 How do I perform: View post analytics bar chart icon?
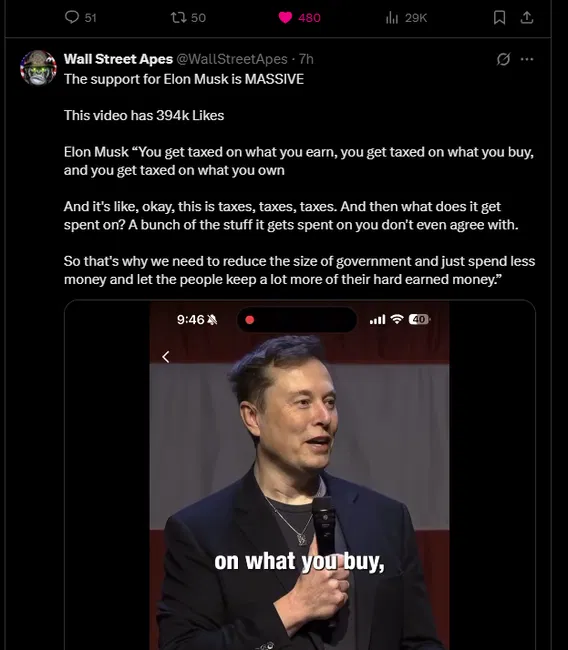click(392, 17)
